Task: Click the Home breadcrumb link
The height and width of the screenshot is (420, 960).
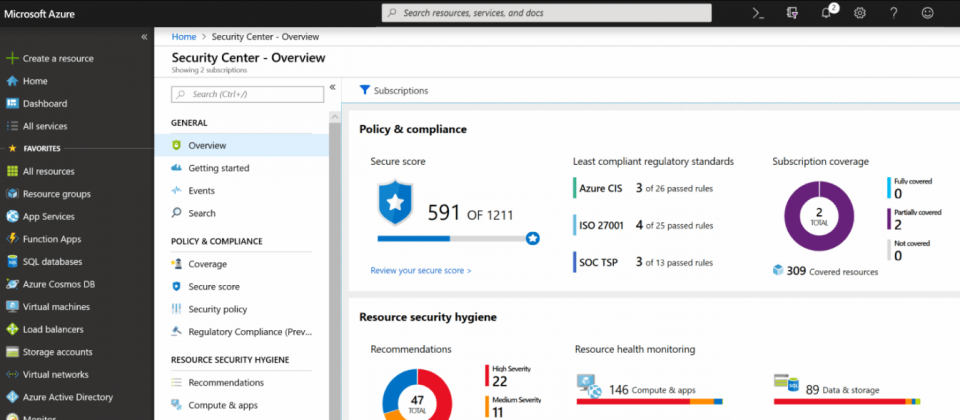Action: coord(184,37)
